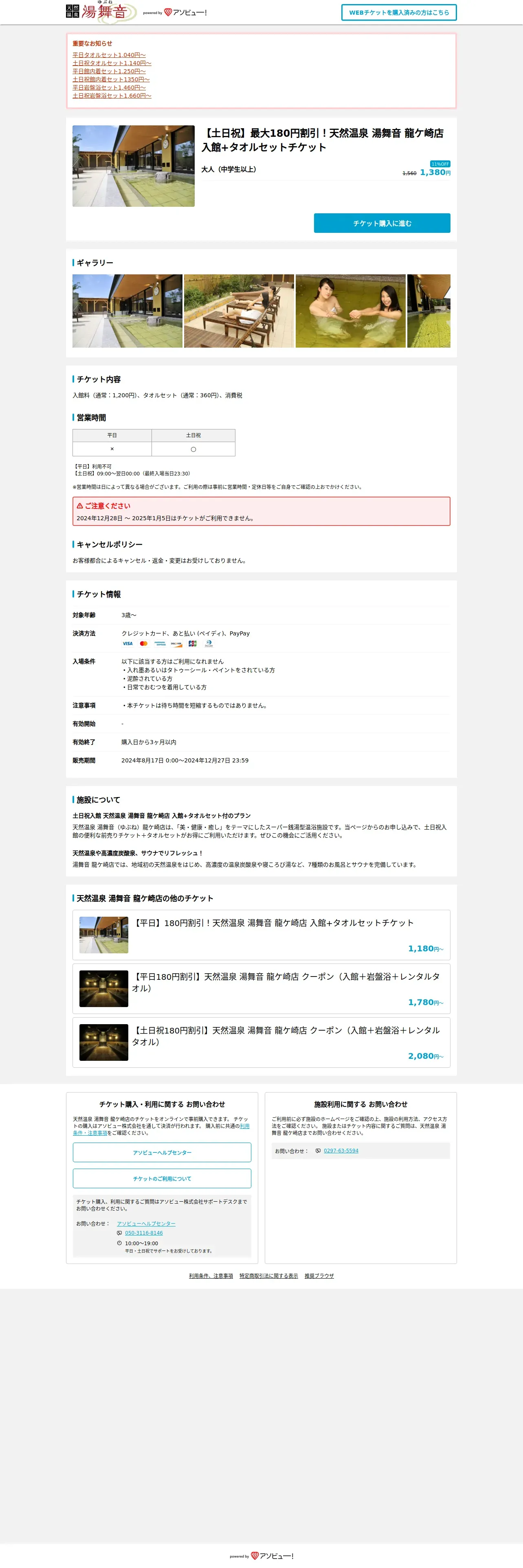Click the thumbnail of the 2,080円〜 coupon
The image size is (523, 1568).
pos(103,1042)
